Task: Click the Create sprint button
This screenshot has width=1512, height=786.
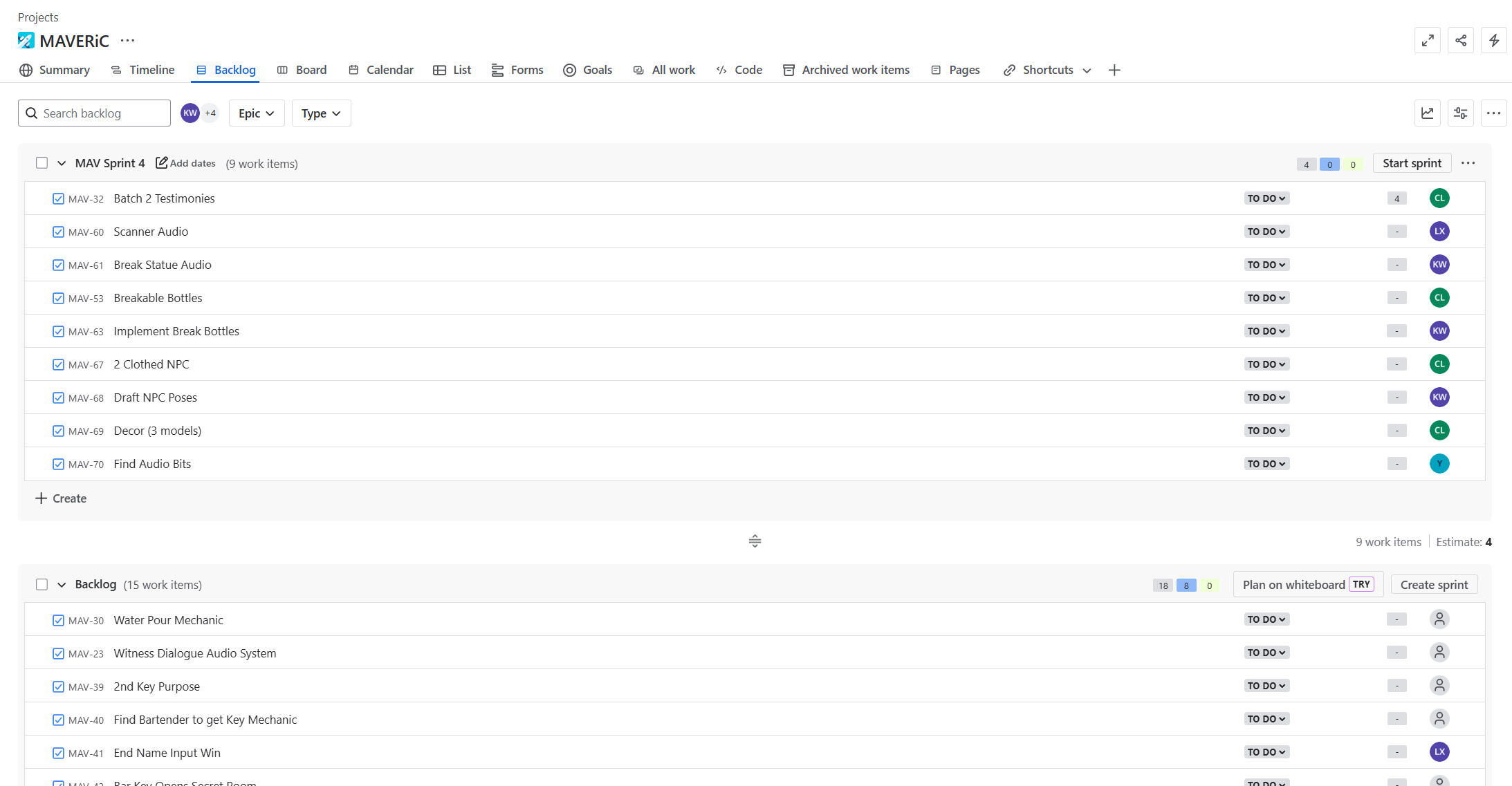Action: pos(1433,585)
